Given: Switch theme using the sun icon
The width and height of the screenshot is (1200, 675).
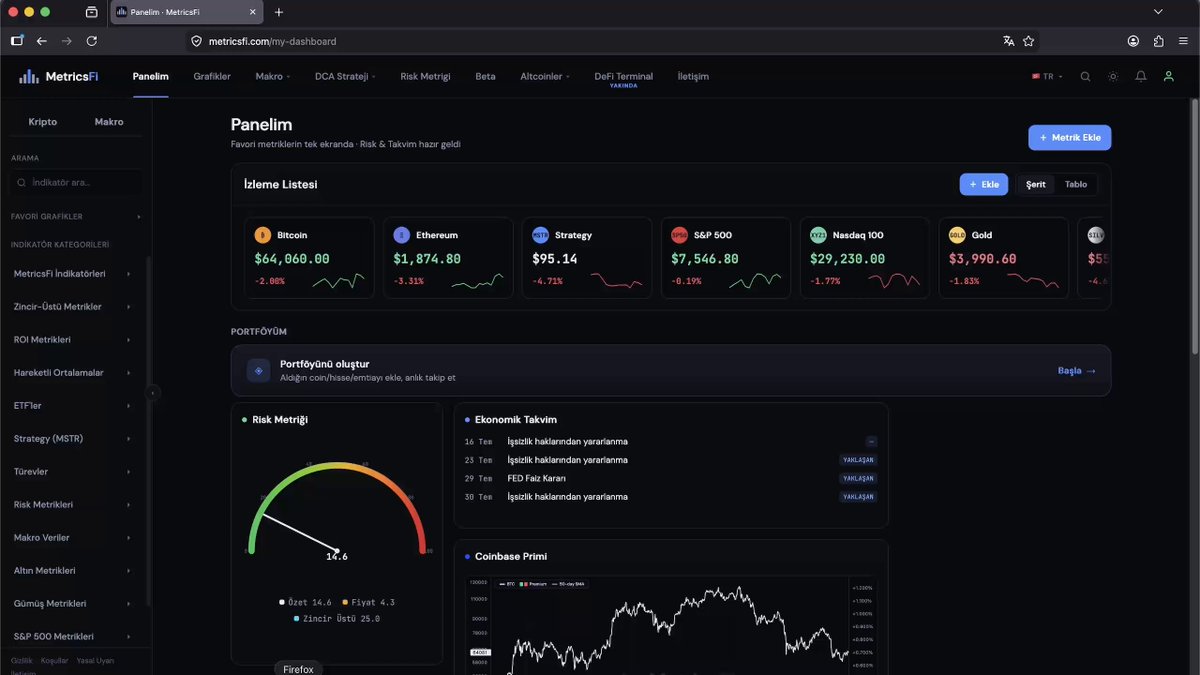Looking at the screenshot, I should (1113, 76).
